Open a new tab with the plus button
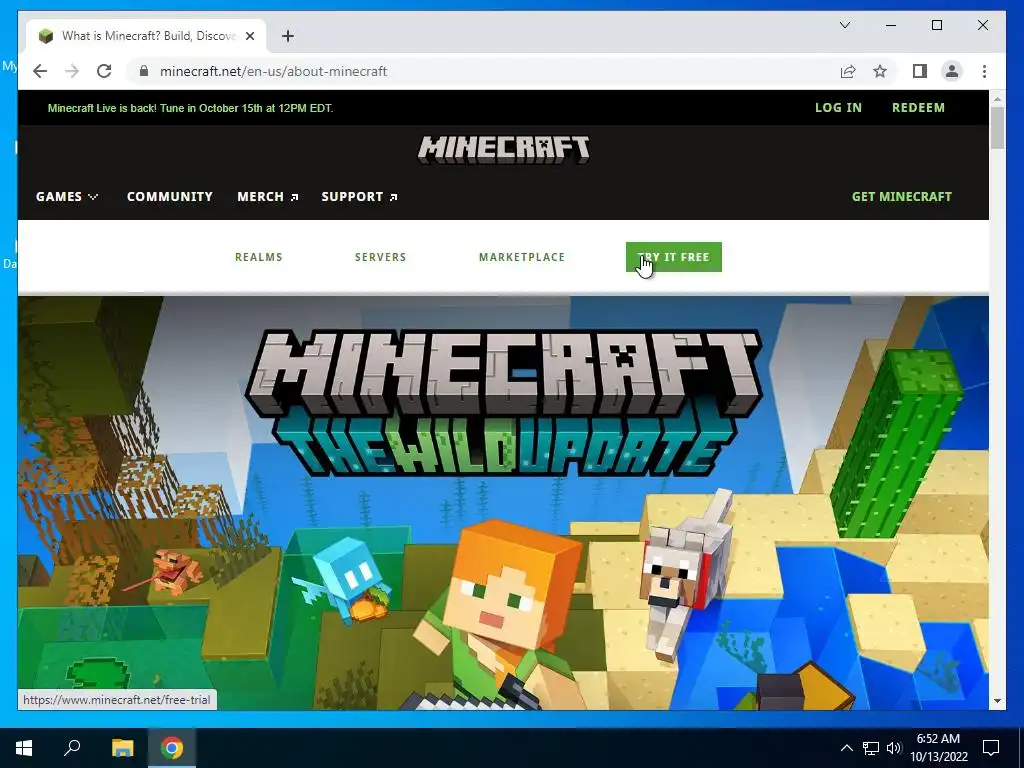 [x=288, y=36]
